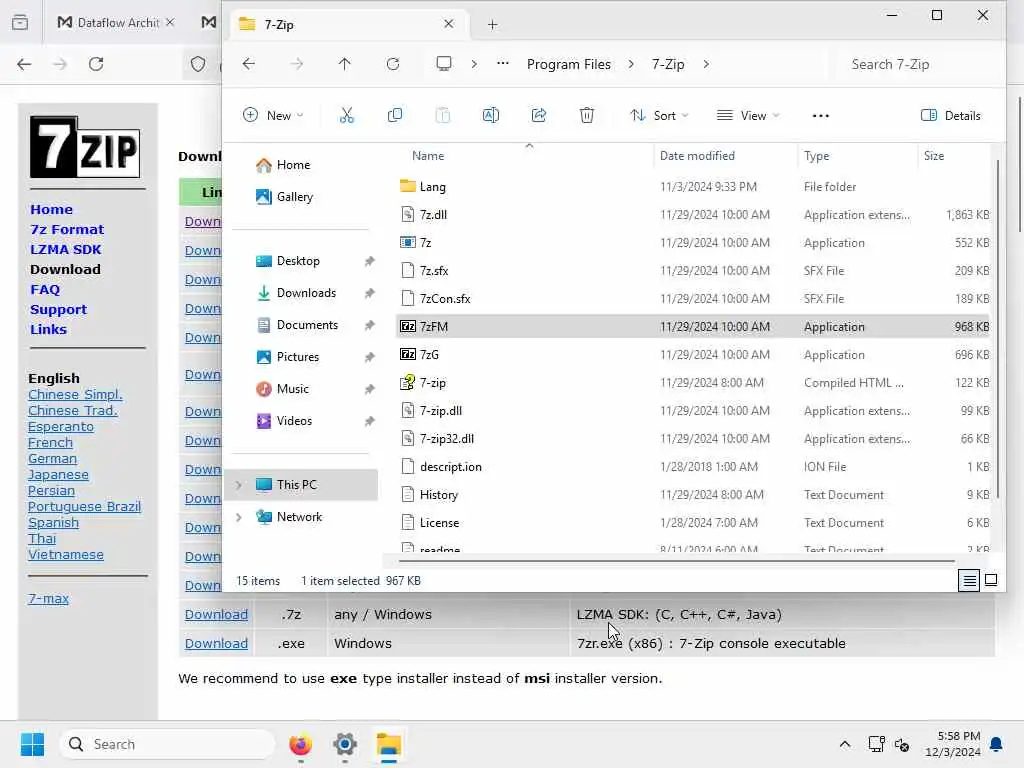Expand the Network tree node

tap(239, 517)
